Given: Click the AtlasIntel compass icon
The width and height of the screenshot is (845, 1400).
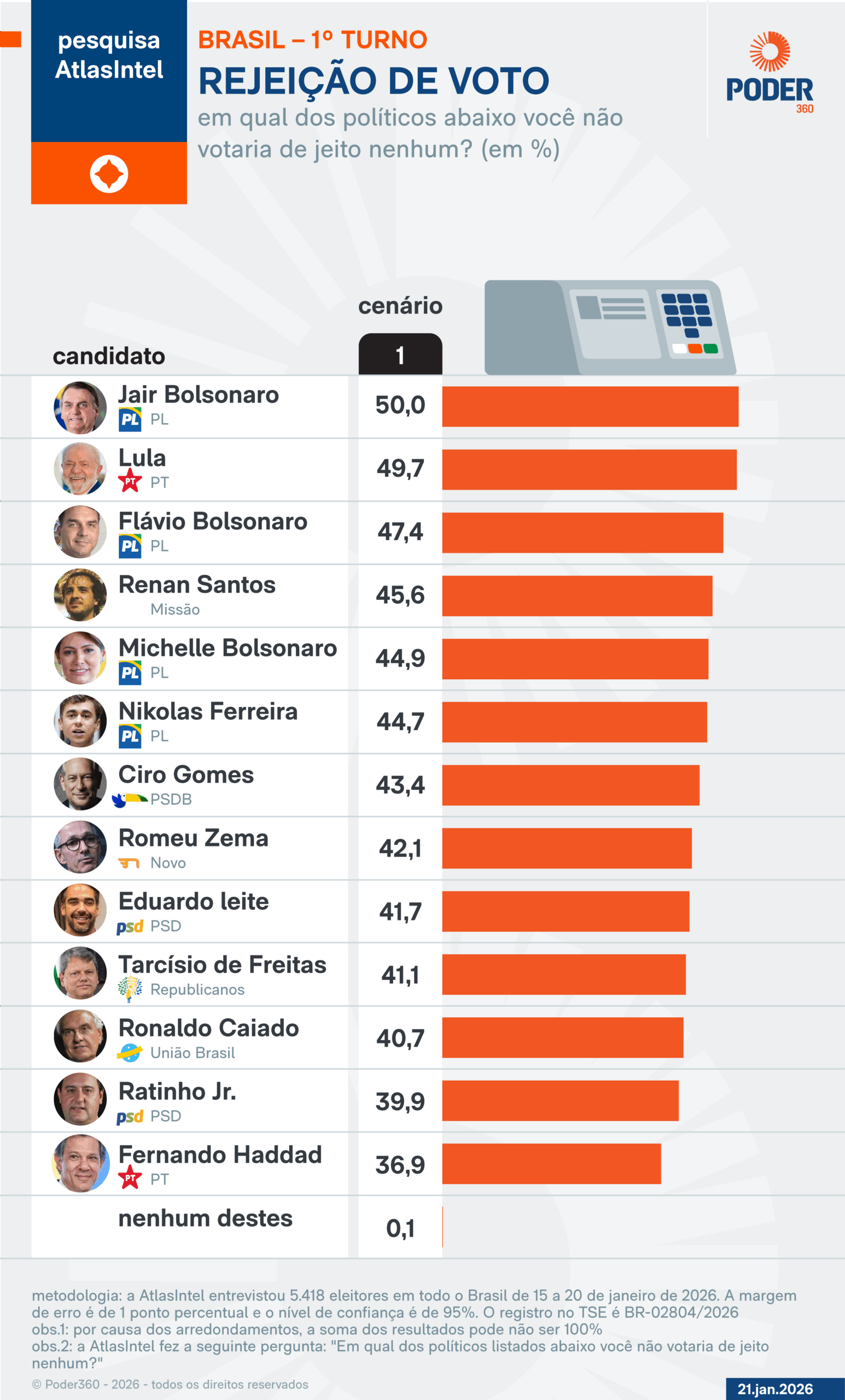Looking at the screenshot, I should 108,173.
